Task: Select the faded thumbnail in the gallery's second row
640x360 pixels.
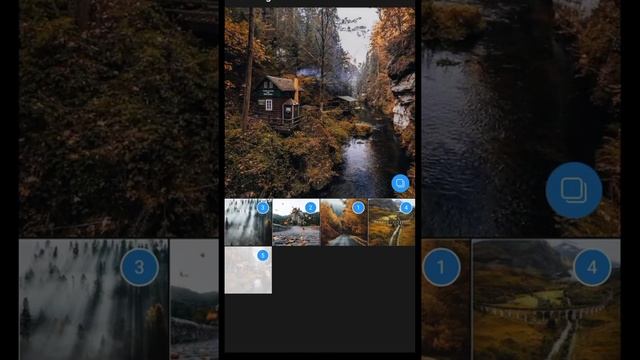Action: point(248,270)
